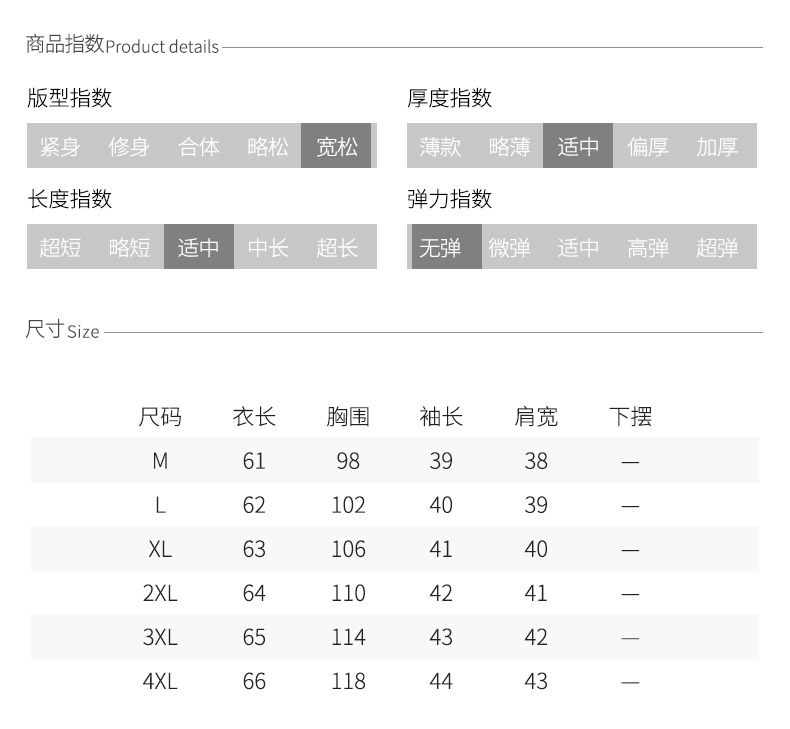This screenshot has width=790, height=729.
Task: Select 紧身 in the fit index
Action: point(60,146)
